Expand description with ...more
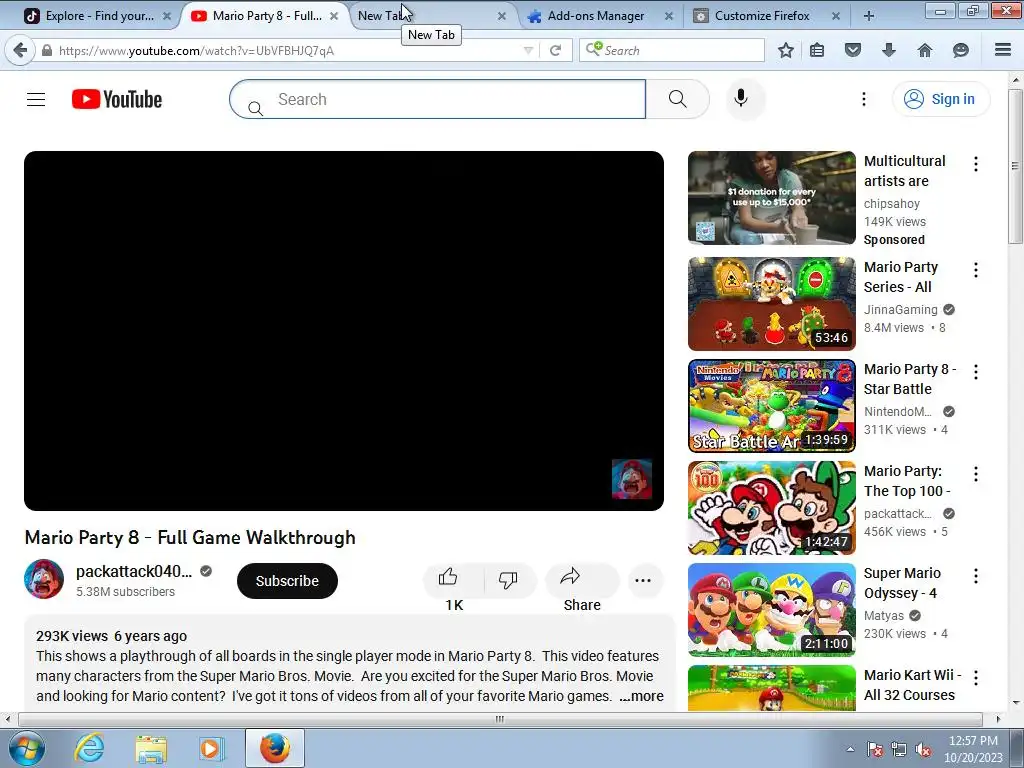 (x=641, y=696)
